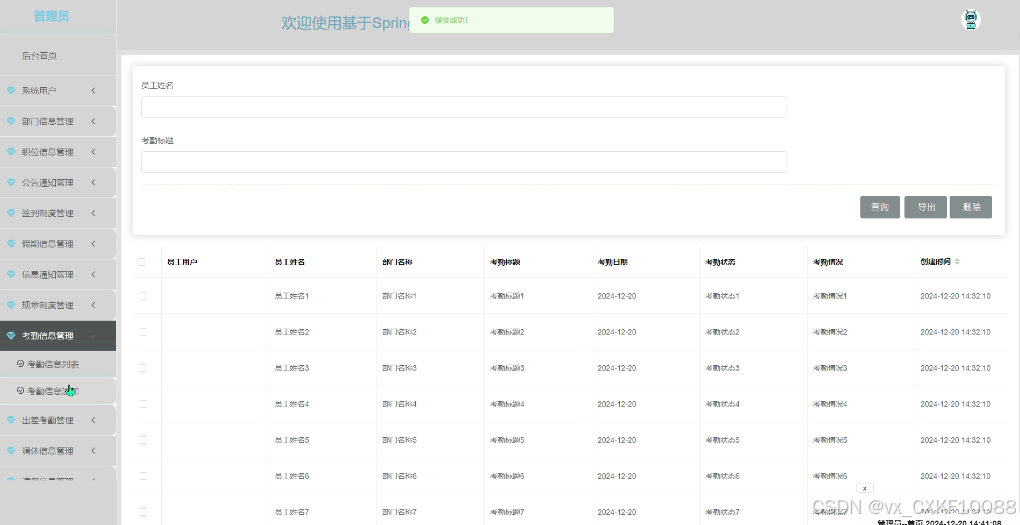Expand 公告通知管理 using its chevron arrow
The width and height of the screenshot is (1020, 525).
tap(94, 182)
